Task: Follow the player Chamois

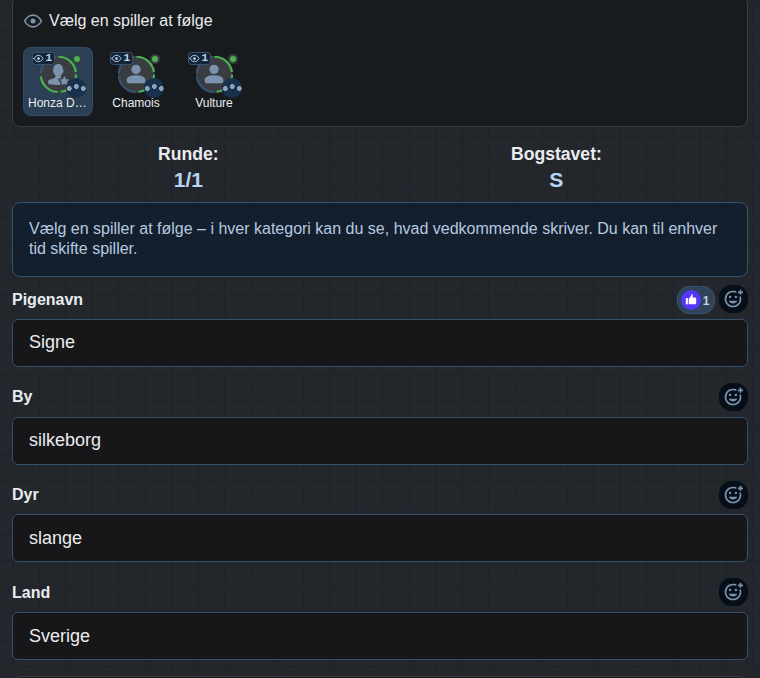Action: pos(136,81)
